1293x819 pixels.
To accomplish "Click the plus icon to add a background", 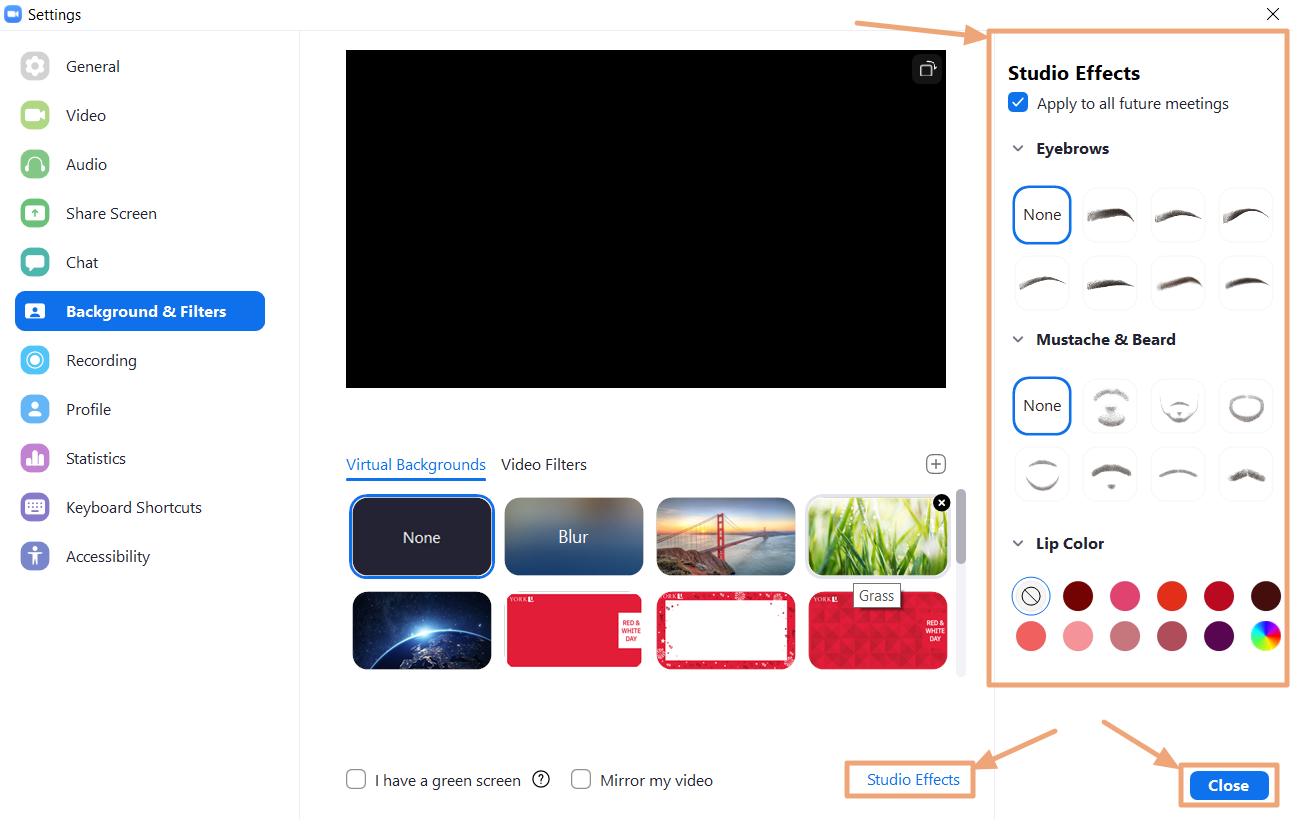I will click(936, 463).
